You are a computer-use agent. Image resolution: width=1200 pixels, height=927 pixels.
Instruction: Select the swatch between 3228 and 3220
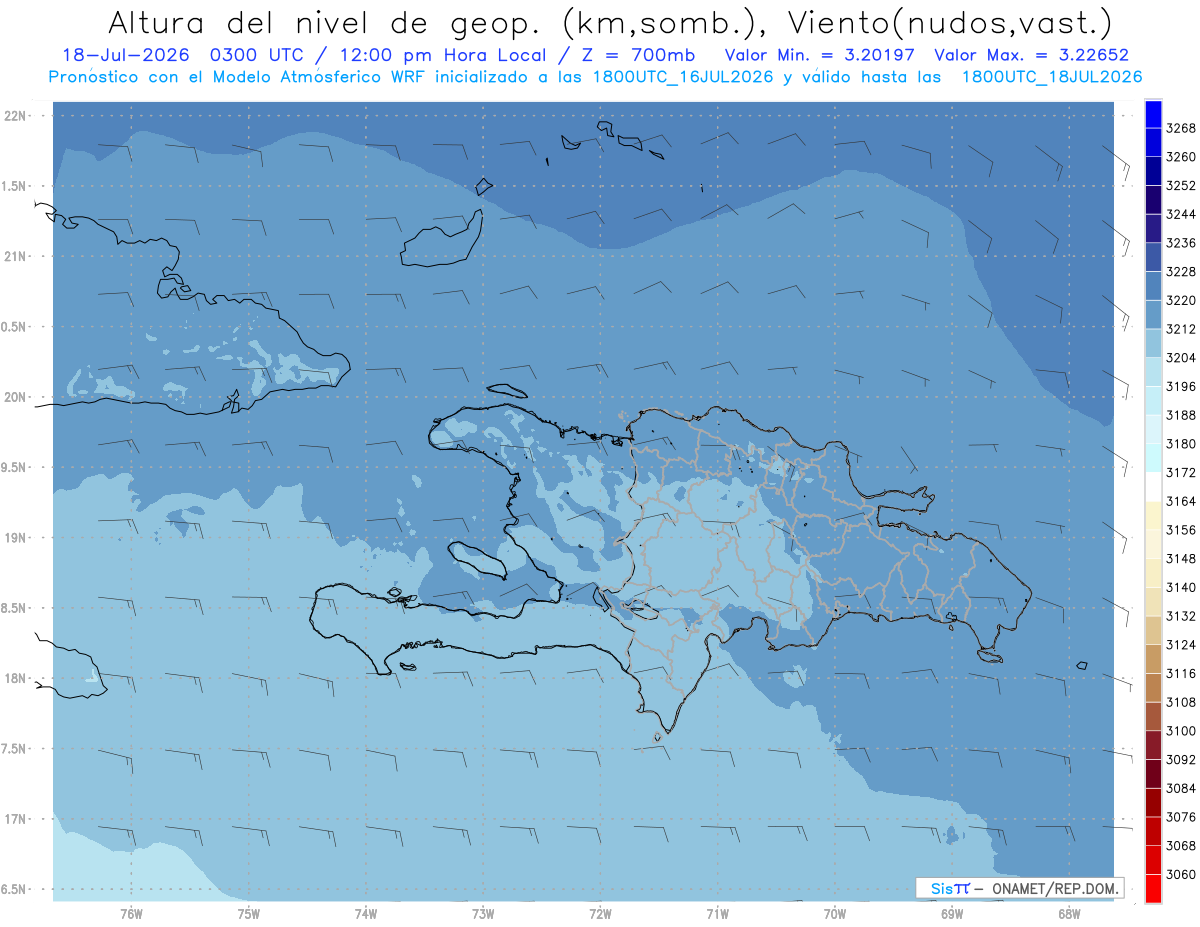pyautogui.click(x=1153, y=286)
